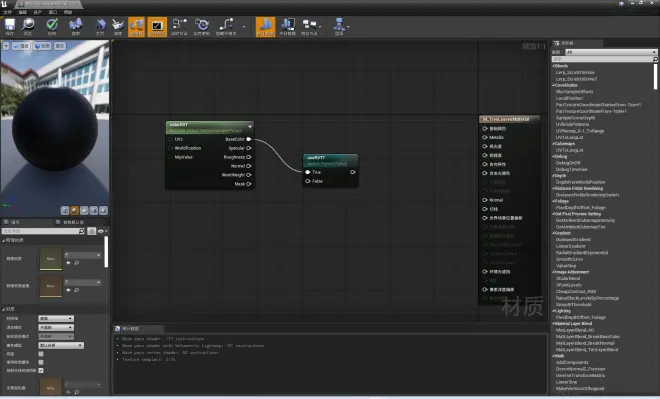660x399 pixels.
Task: Click the Browse magnifier toolbar icon
Action: pos(28,27)
